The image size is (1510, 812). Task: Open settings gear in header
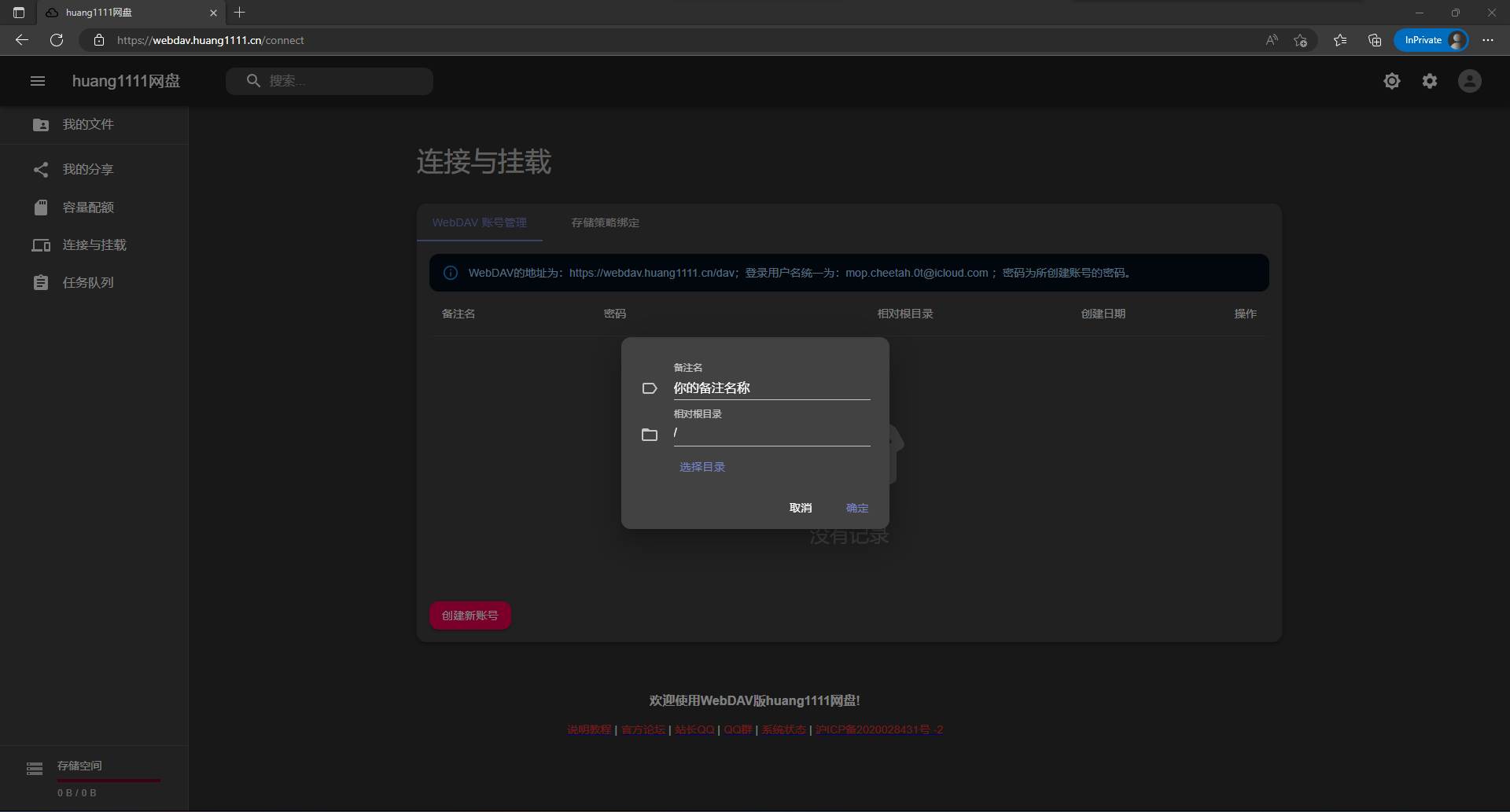click(1429, 81)
